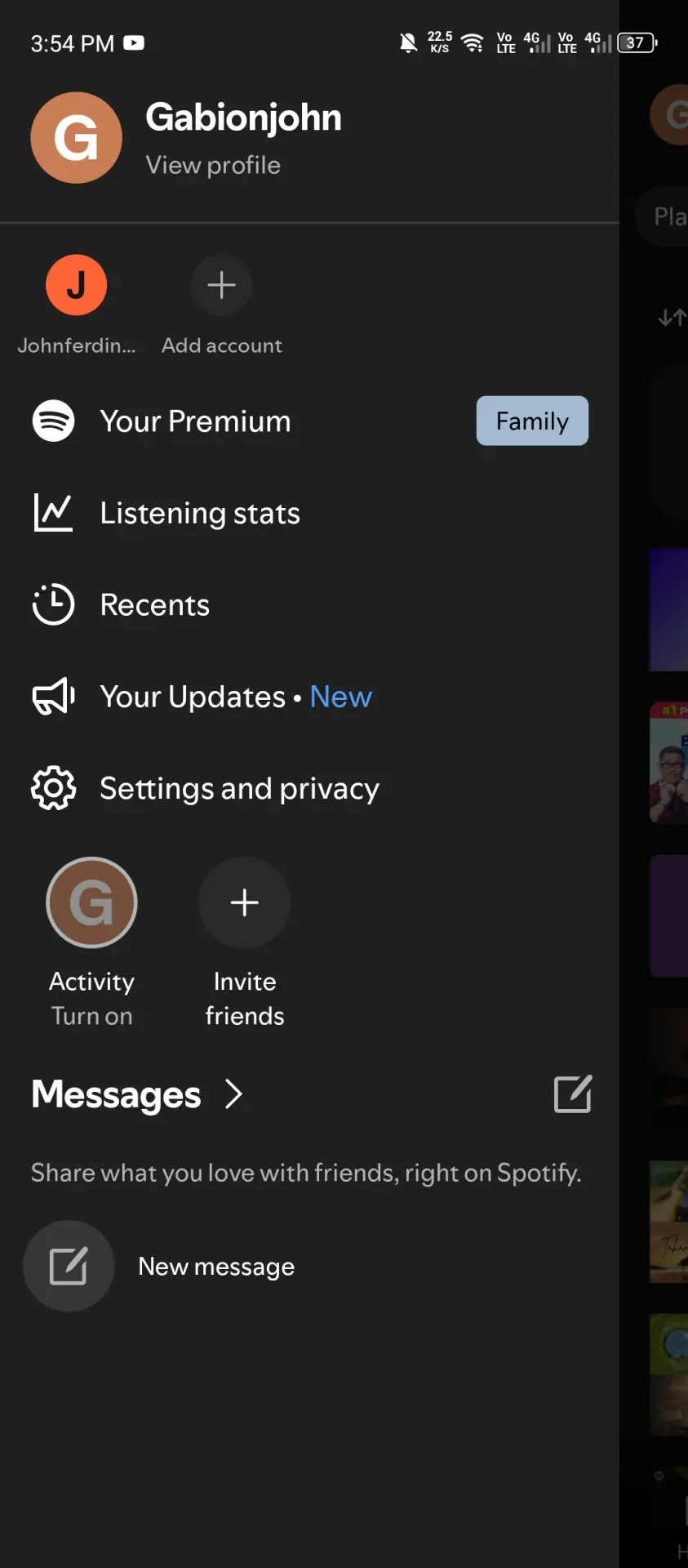This screenshot has height=1568, width=688.
Task: Tap the Invite friends label
Action: click(x=245, y=998)
